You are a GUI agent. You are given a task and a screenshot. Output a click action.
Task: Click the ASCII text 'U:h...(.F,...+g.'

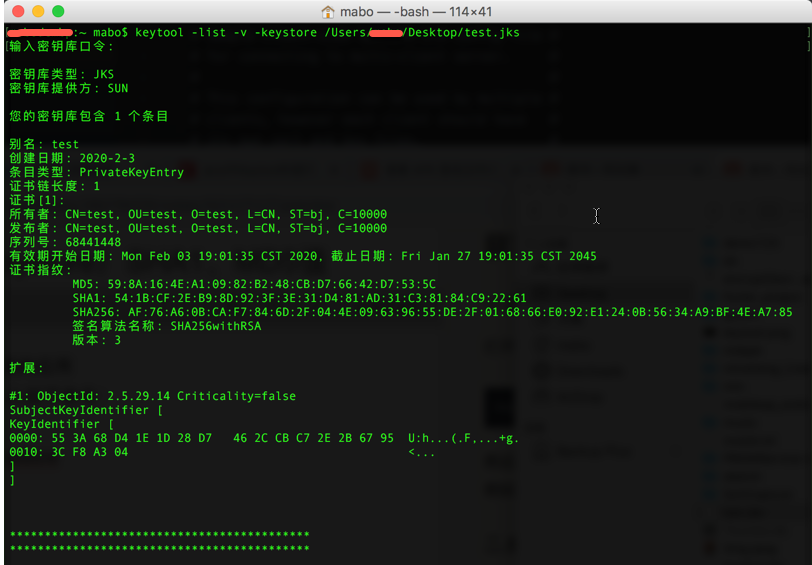click(463, 438)
